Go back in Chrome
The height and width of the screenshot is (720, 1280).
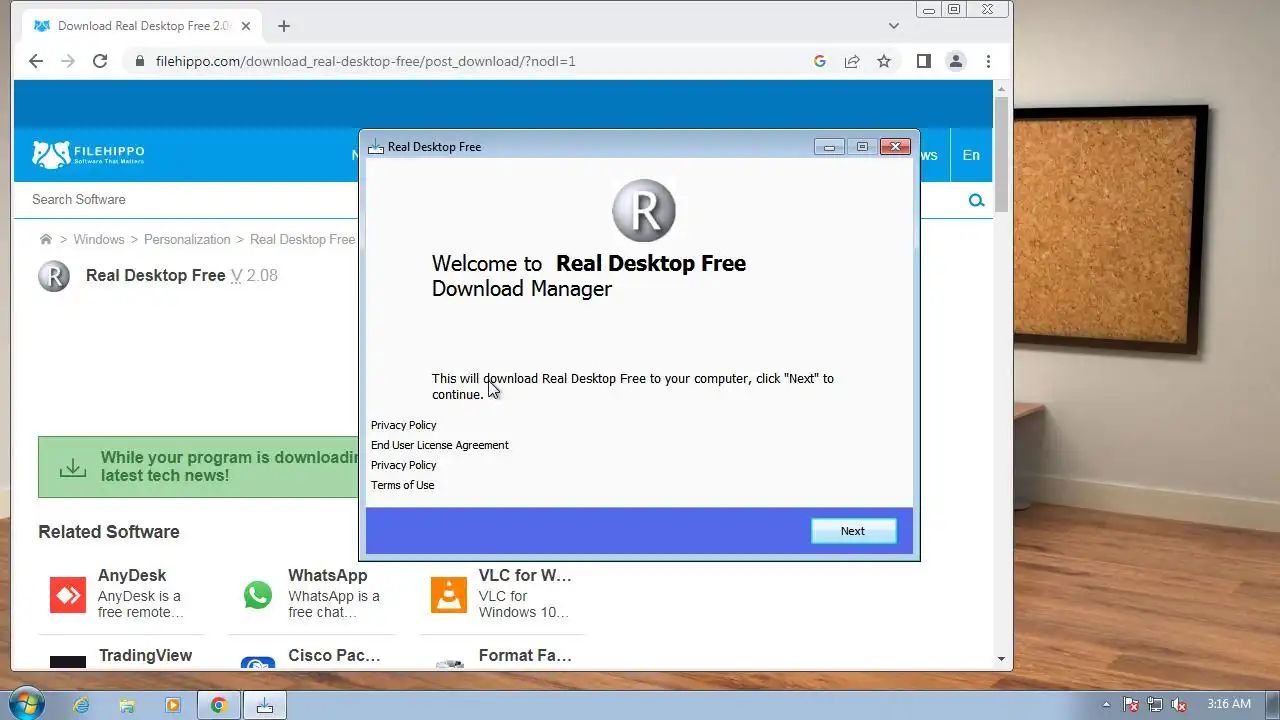(36, 61)
